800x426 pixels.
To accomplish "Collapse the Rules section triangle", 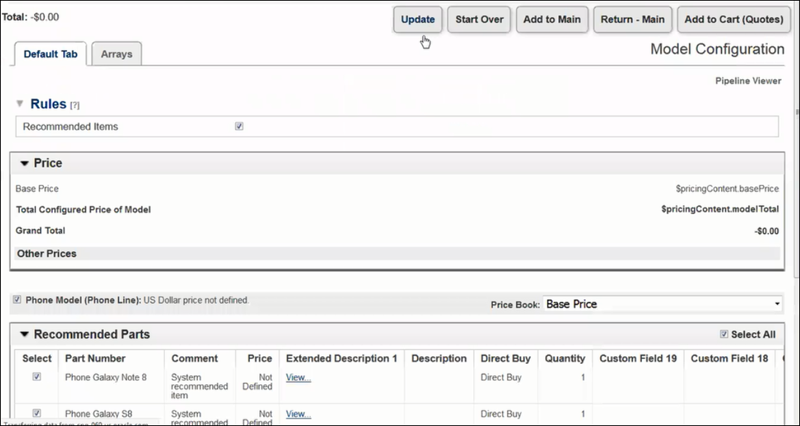I will (21, 104).
